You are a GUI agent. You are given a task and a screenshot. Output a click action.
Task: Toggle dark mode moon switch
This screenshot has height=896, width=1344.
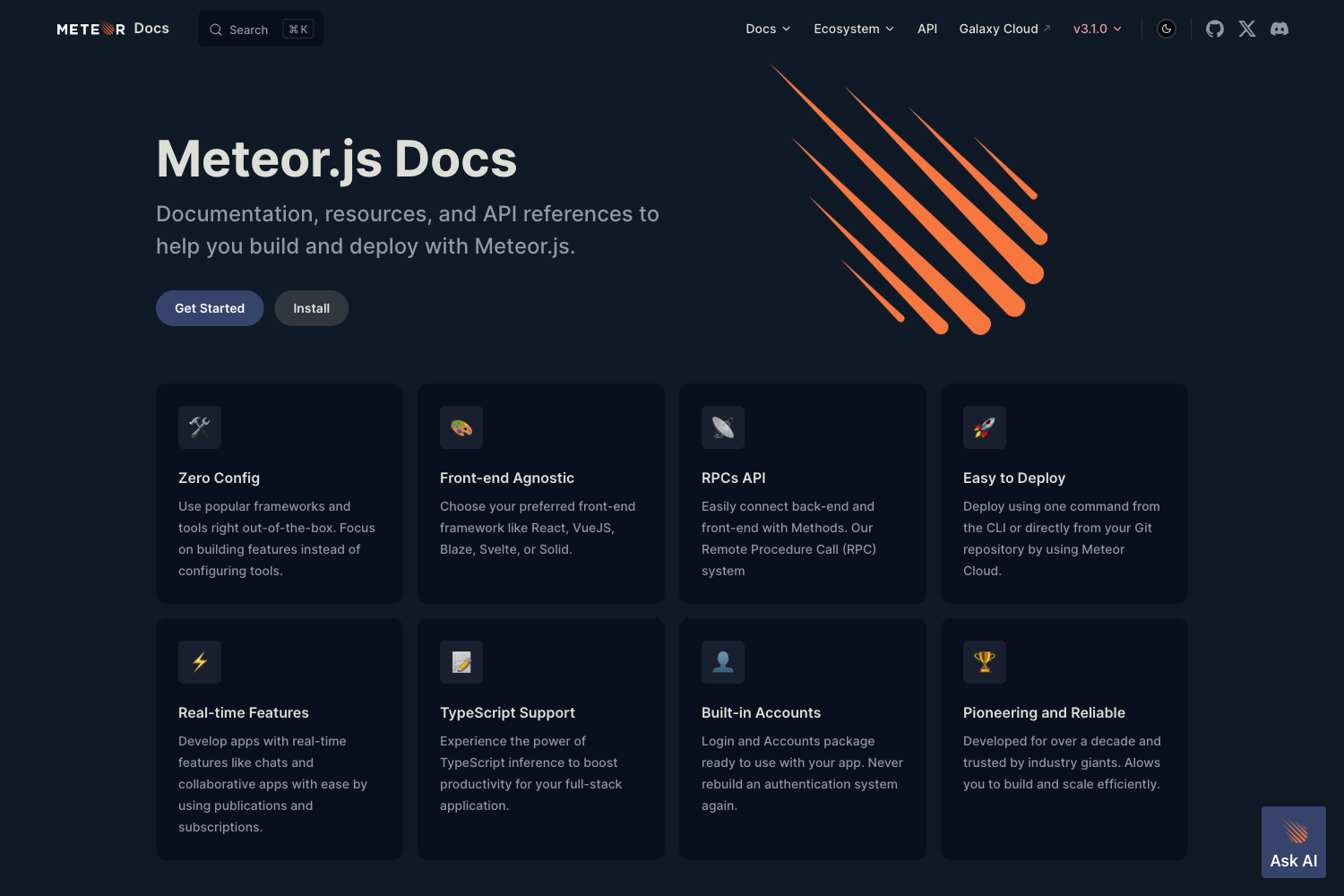point(1167,29)
